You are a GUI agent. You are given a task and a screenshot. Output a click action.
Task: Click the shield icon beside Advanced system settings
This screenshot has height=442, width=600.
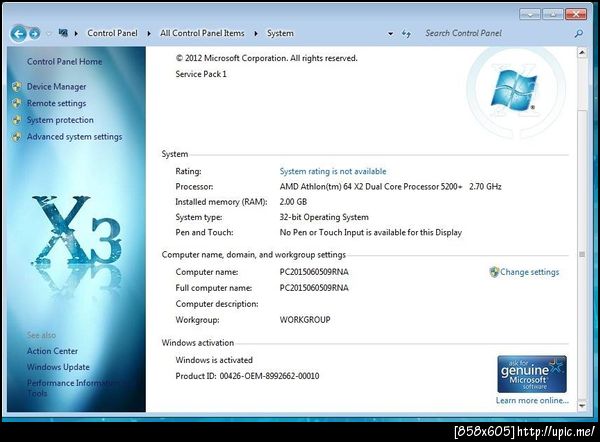pyautogui.click(x=17, y=137)
